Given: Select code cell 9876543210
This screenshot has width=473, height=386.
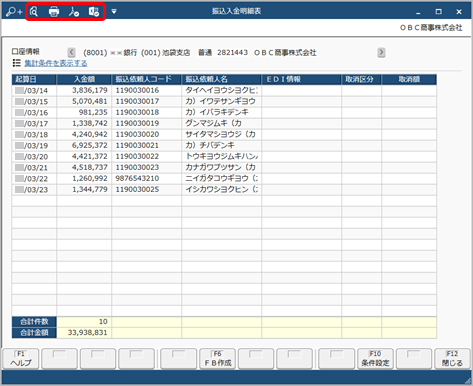Looking at the screenshot, I should (x=146, y=178).
